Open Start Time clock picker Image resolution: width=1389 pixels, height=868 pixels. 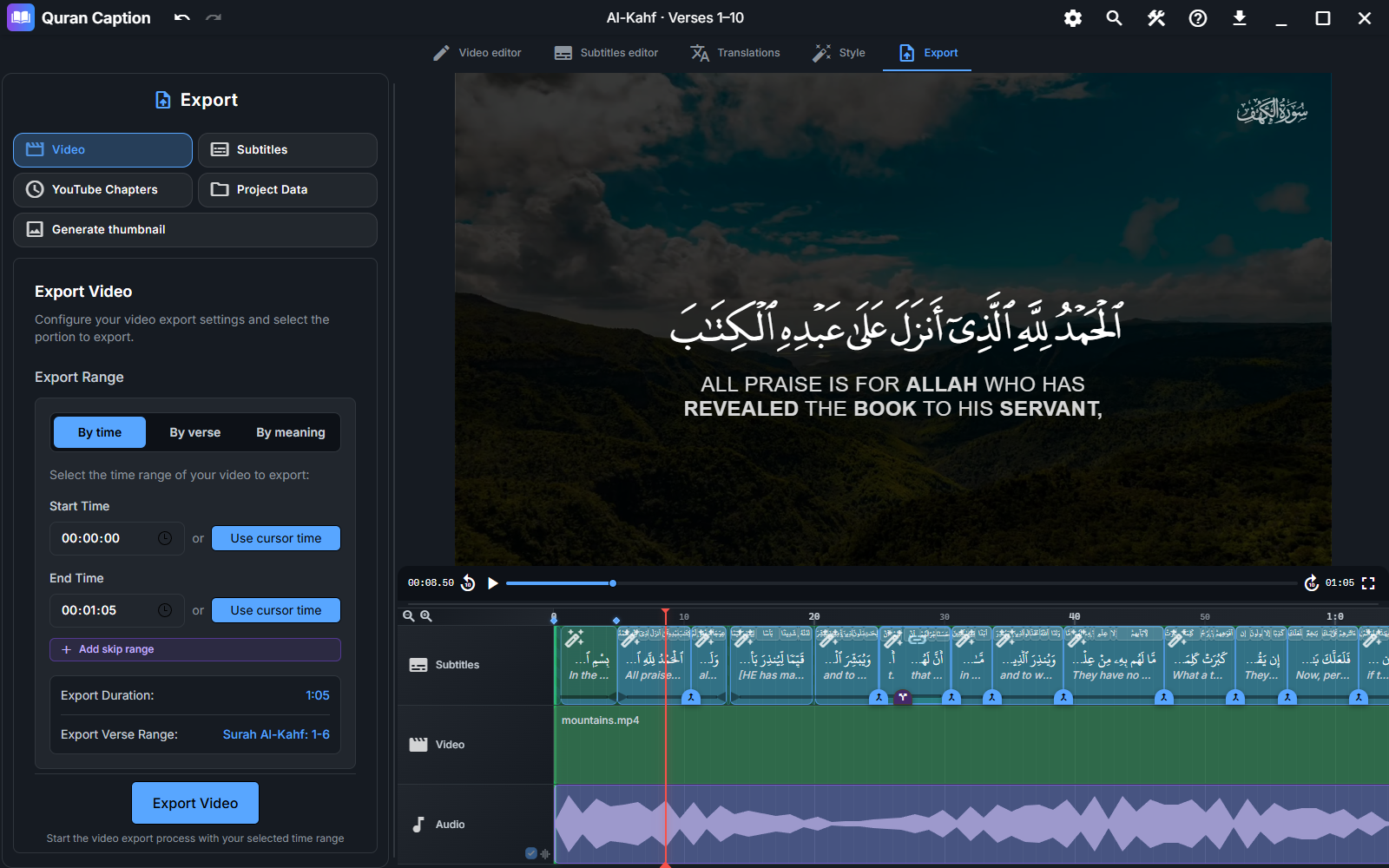[x=165, y=538]
